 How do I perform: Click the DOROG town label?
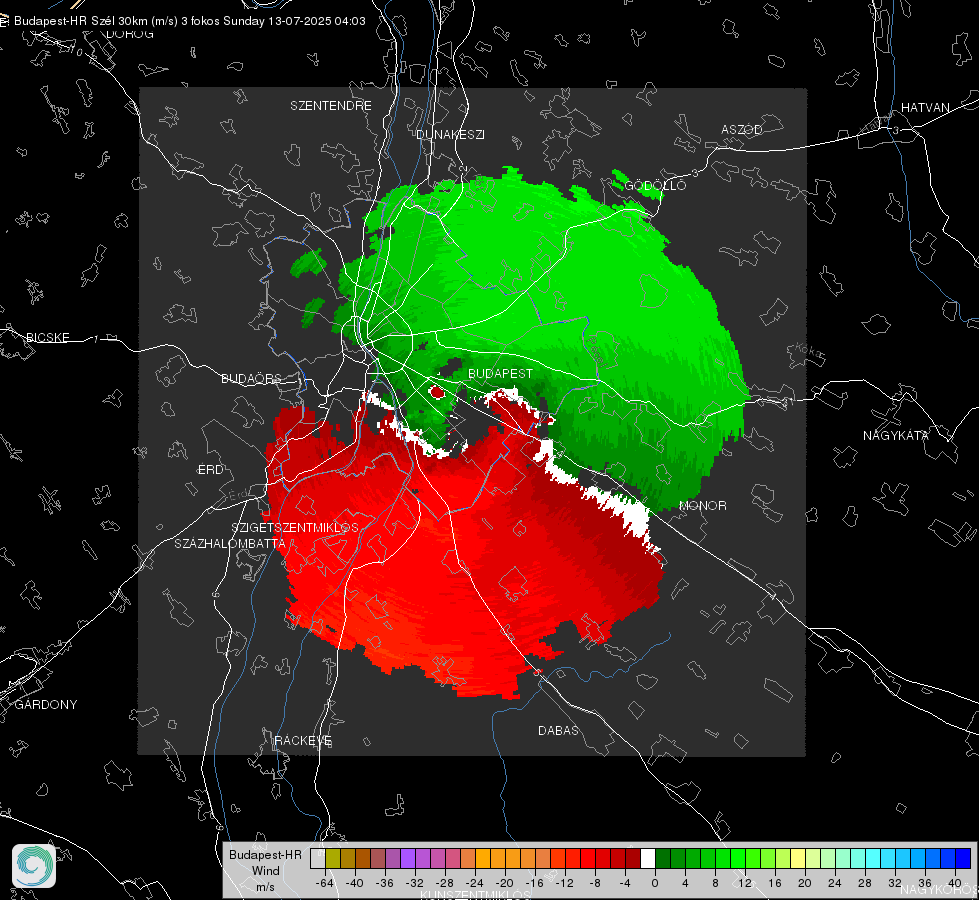click(130, 34)
